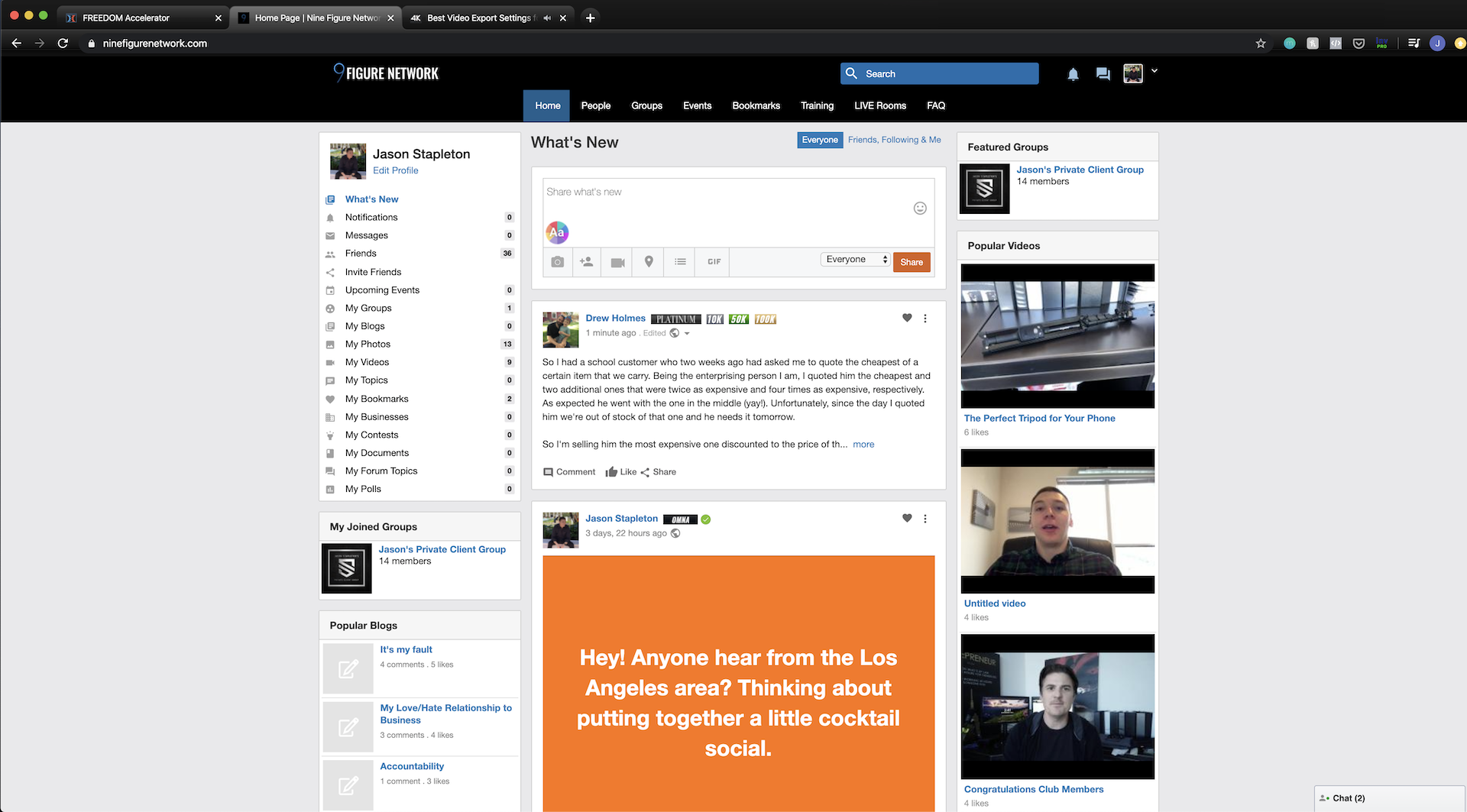This screenshot has width=1467, height=812.
Task: Open the Pocket extension icon
Action: 1359,44
